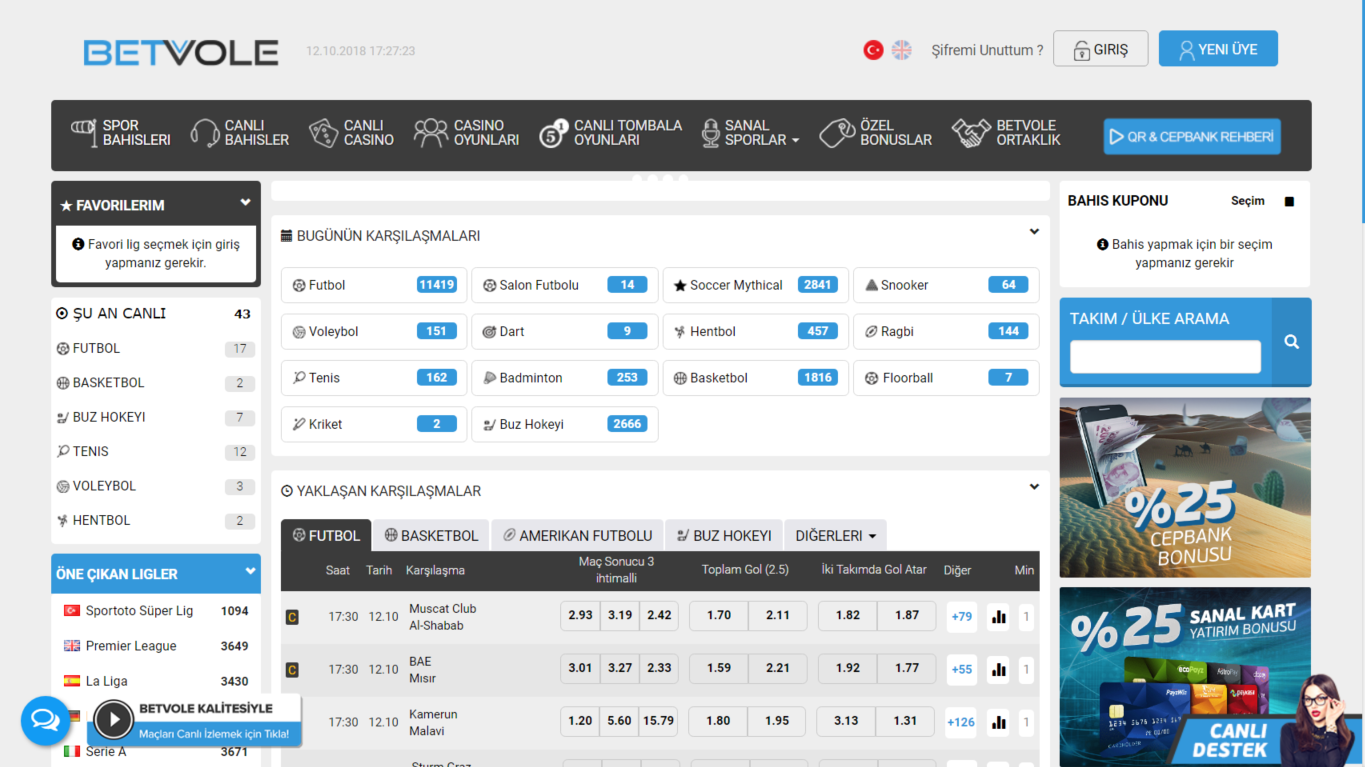The width and height of the screenshot is (1365, 767).
Task: Select Buz Hokeyi today's matches tile
Action: [x=565, y=424]
